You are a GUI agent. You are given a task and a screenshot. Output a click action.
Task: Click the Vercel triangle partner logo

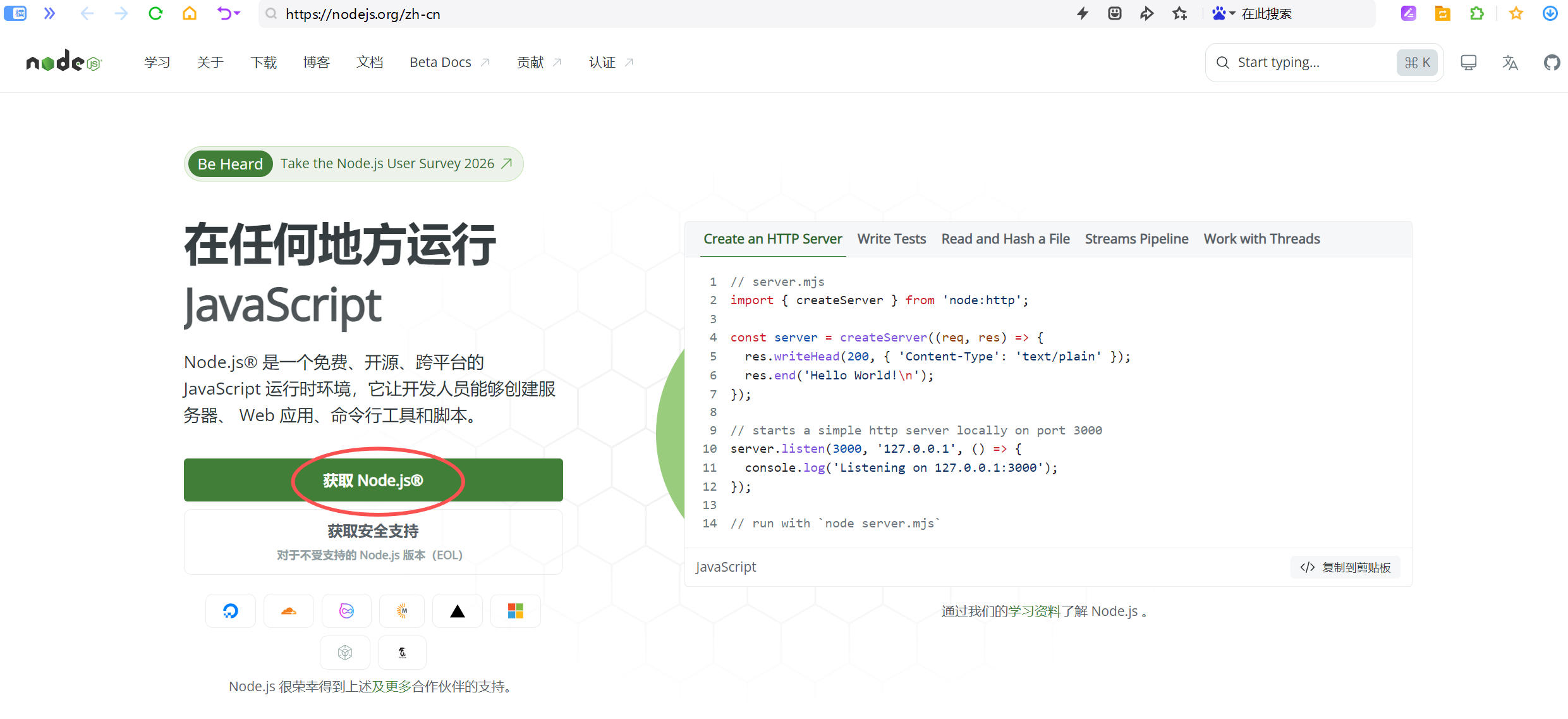(x=458, y=611)
